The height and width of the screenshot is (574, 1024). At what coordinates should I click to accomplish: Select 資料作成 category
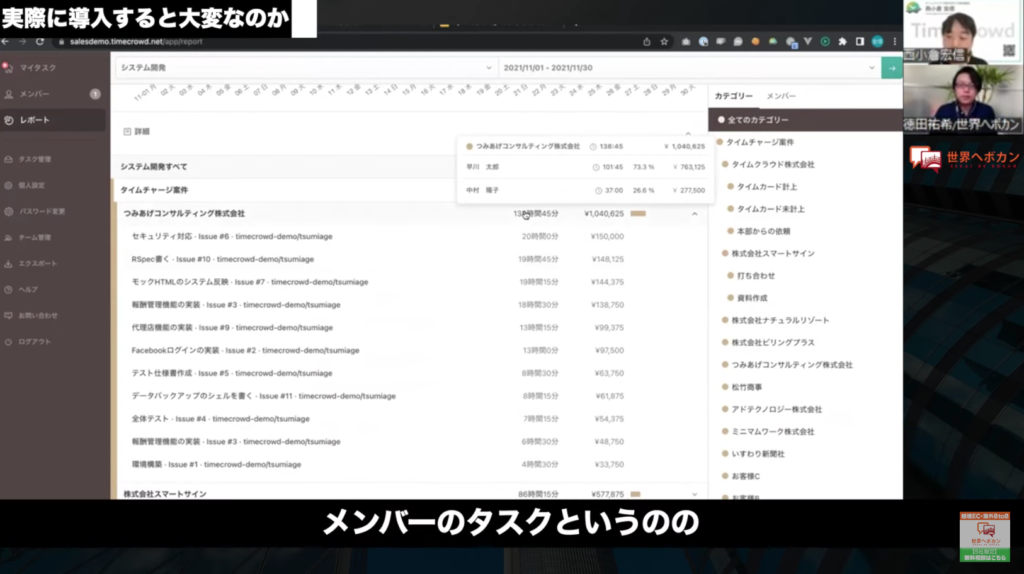[x=752, y=298]
